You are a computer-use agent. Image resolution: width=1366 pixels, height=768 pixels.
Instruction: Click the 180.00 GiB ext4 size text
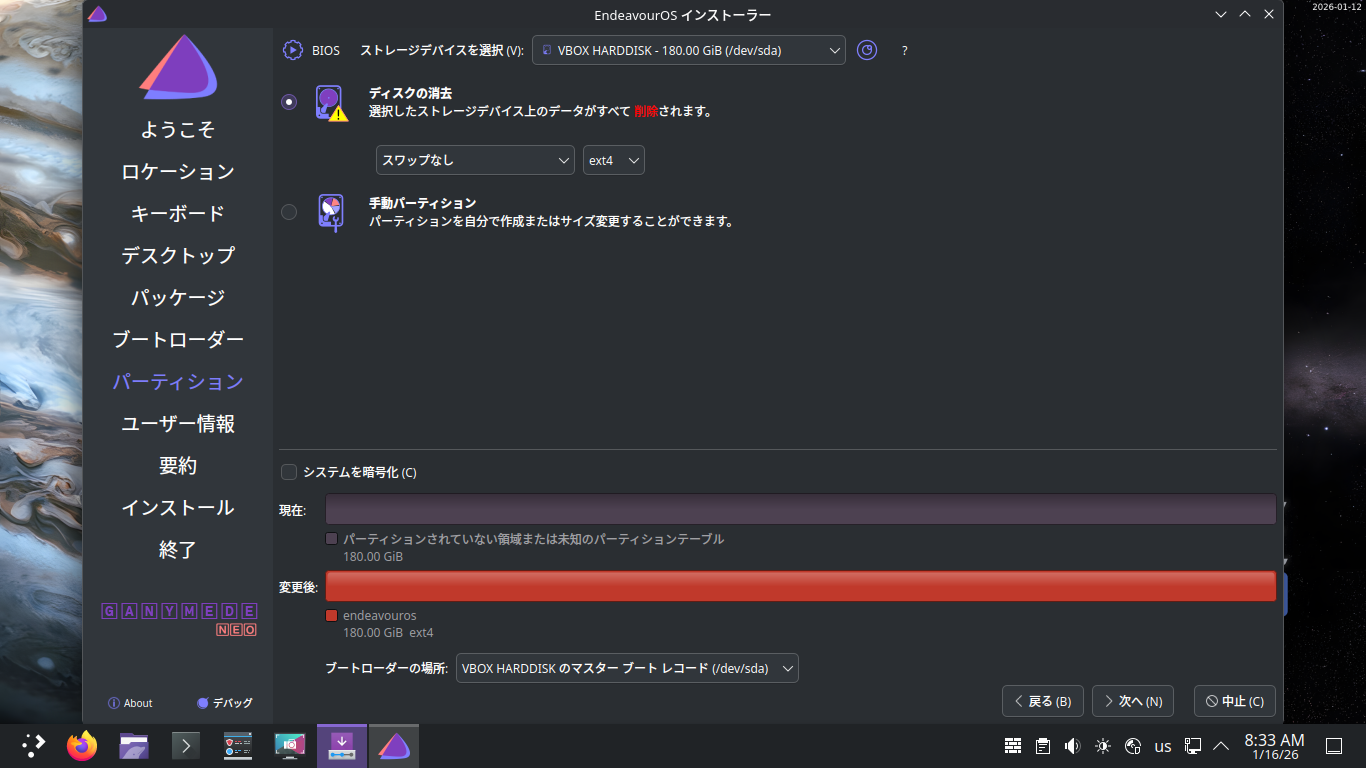[x=388, y=633]
